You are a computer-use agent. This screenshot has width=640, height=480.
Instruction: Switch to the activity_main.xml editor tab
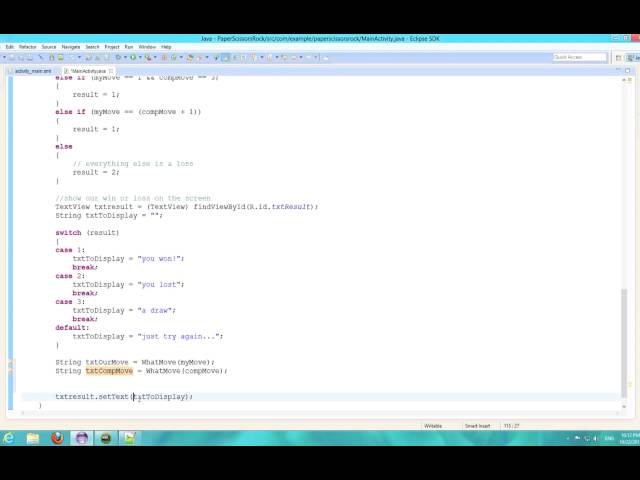[x=33, y=71]
